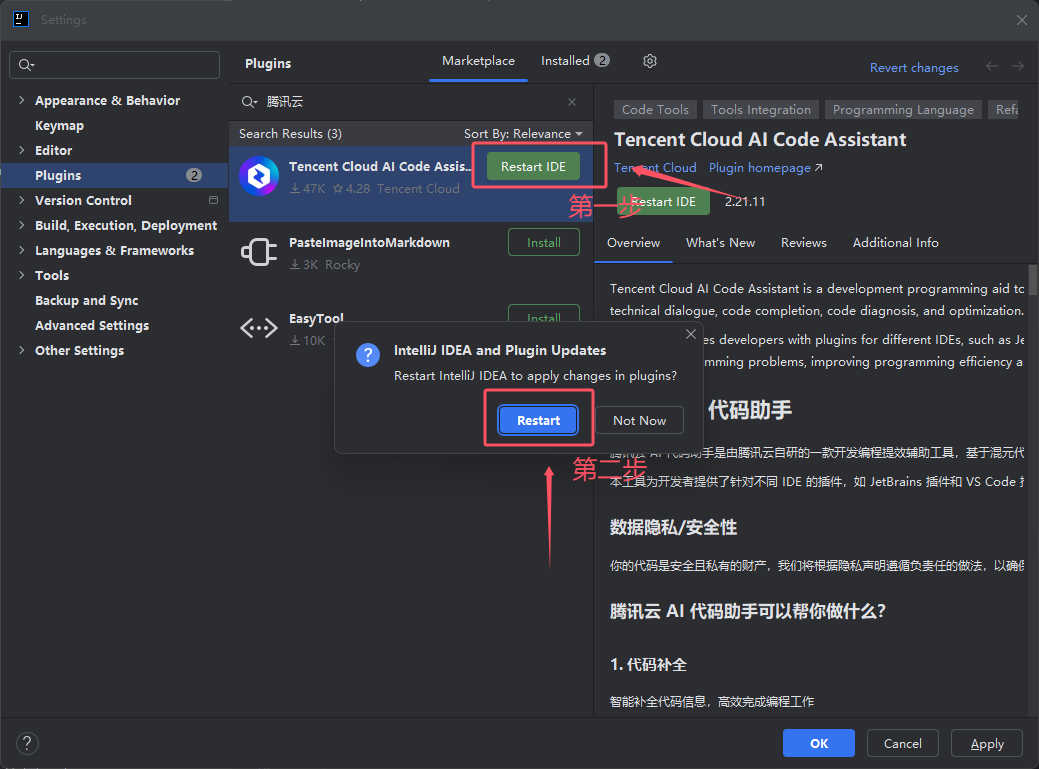Screen dimensions: 1039x769
Task: Open the Sort By Relevance dropdown
Action: pyautogui.click(x=523, y=134)
